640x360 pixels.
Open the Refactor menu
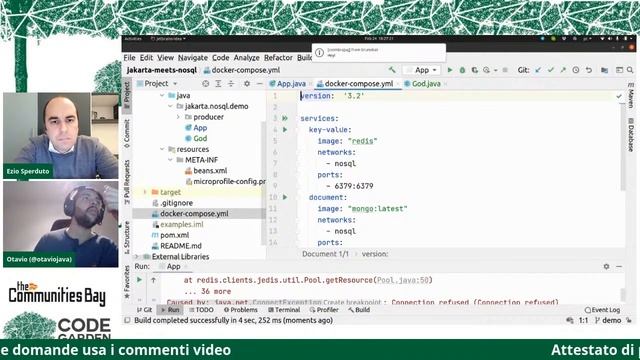click(x=278, y=58)
